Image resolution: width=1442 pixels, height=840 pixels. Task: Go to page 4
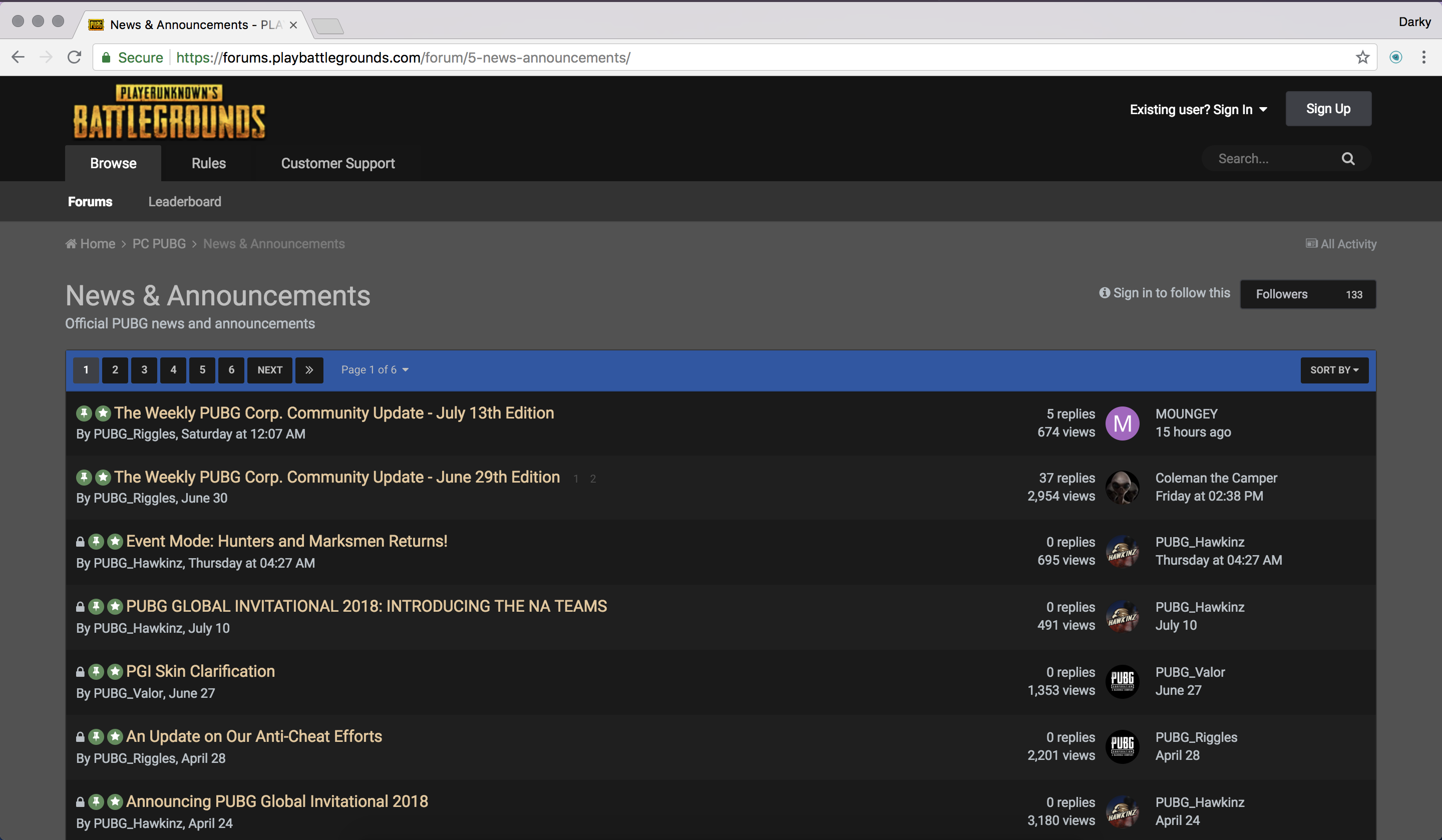pyautogui.click(x=173, y=369)
